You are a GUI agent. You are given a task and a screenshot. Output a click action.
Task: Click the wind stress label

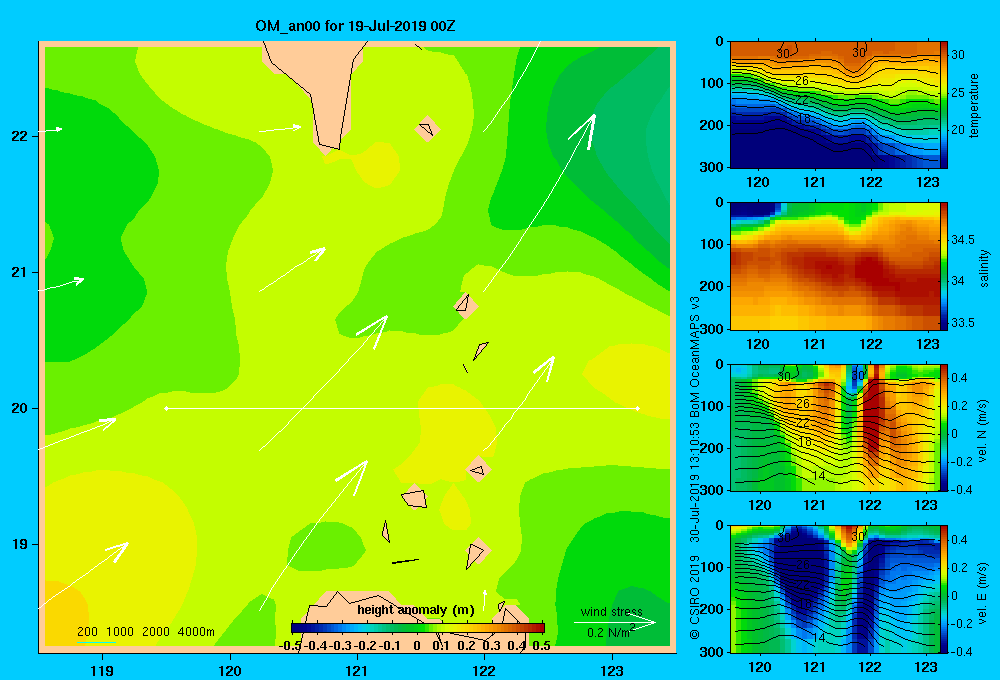612,611
